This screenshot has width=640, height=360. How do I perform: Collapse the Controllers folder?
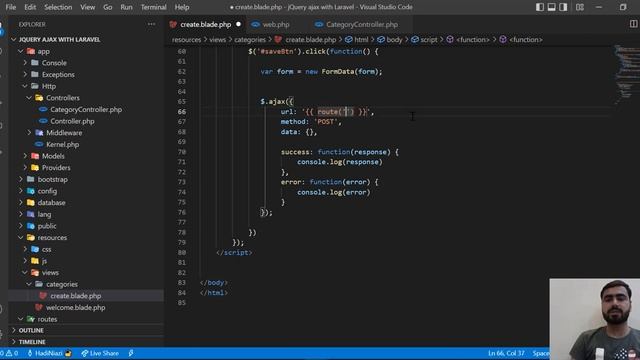tap(62, 98)
